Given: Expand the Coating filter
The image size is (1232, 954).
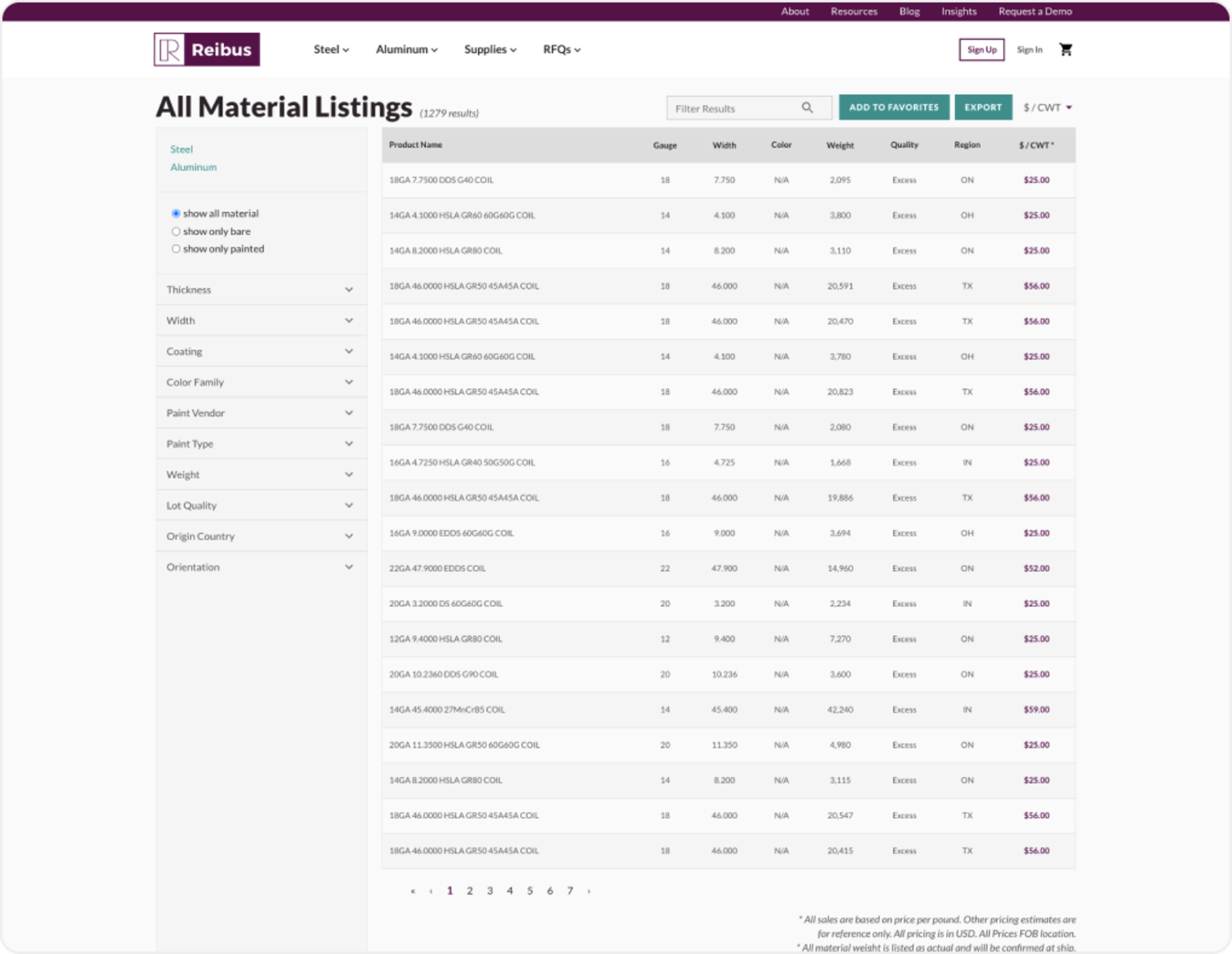Looking at the screenshot, I should tap(261, 351).
